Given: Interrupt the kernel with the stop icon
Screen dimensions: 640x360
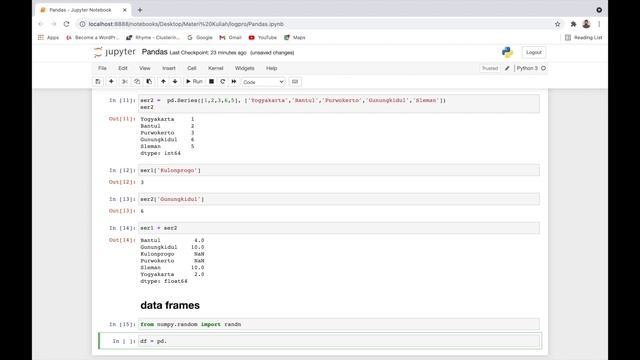Looking at the screenshot, I should (x=211, y=82).
